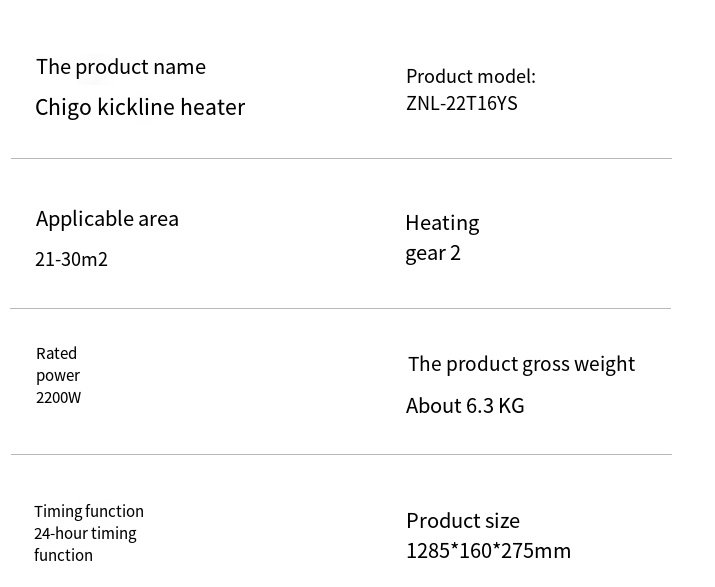This screenshot has width=715, height=587.
Task: Click the "Timing function" label
Action: (x=89, y=512)
